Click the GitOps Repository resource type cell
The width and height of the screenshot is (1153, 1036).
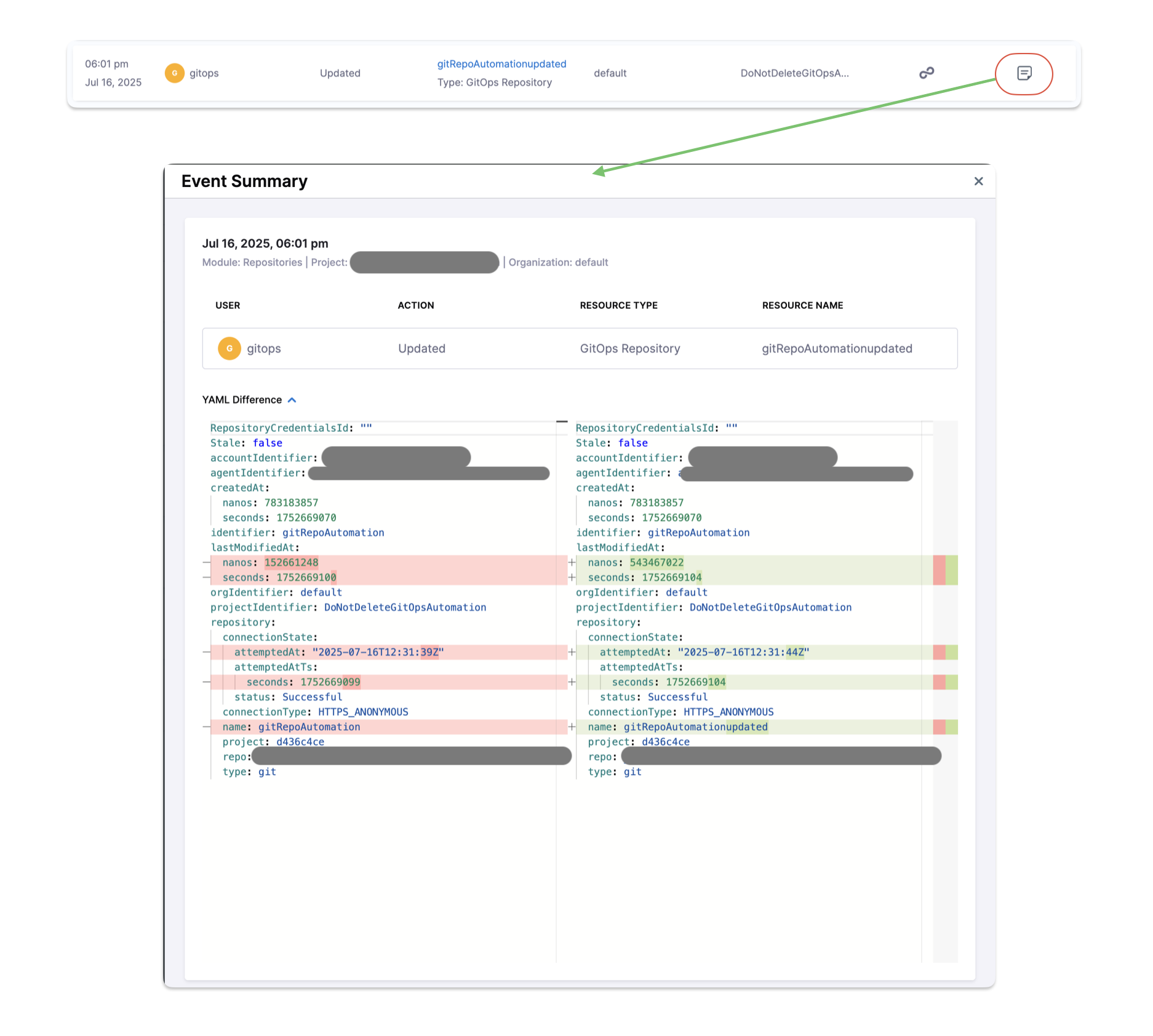(630, 349)
